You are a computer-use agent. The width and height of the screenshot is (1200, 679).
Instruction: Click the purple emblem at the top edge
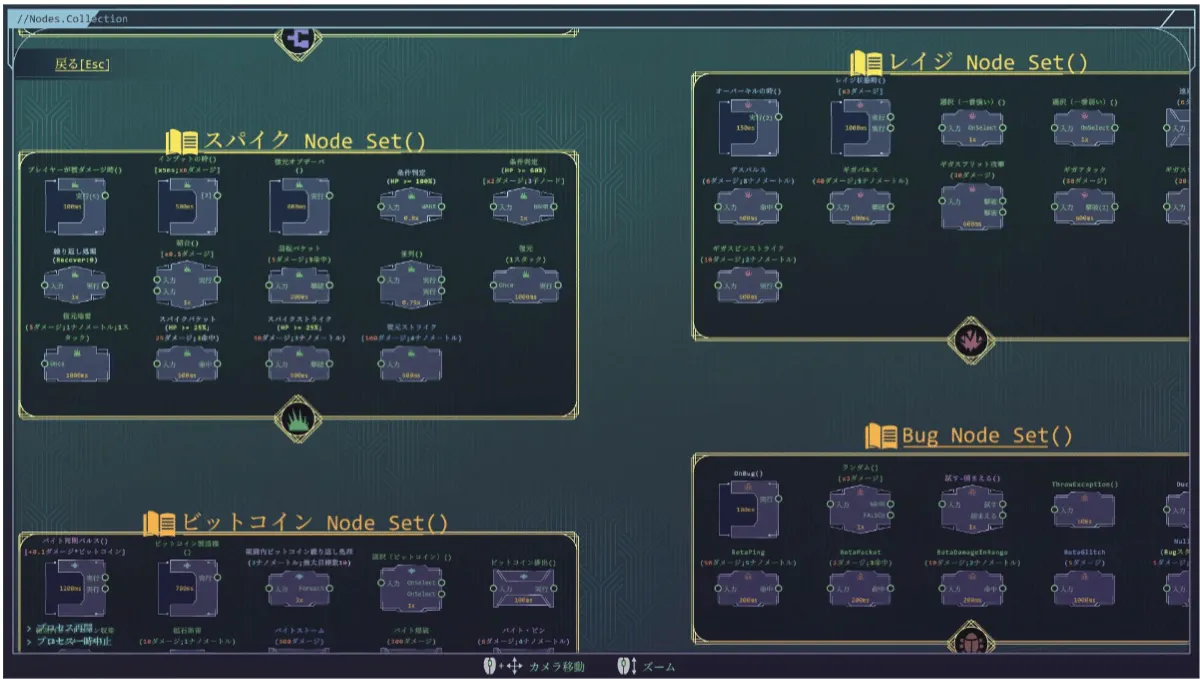coord(298,38)
